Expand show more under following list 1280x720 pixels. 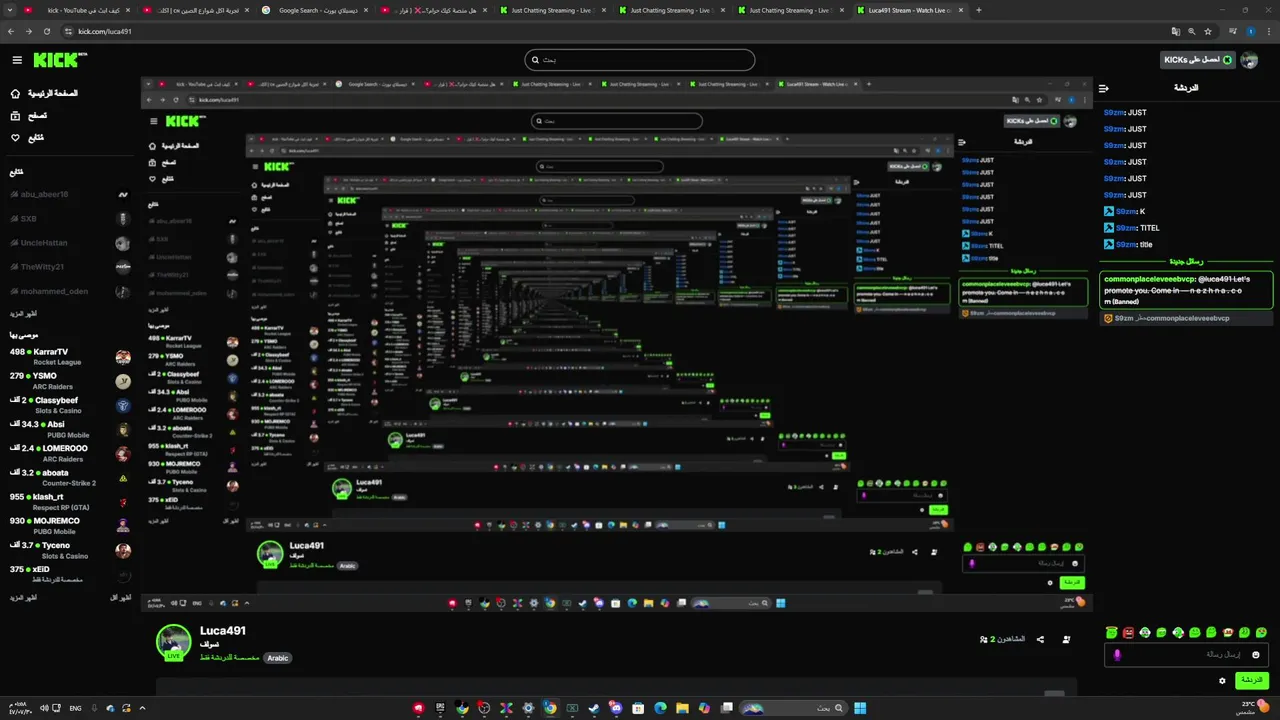pyautogui.click(x=23, y=313)
